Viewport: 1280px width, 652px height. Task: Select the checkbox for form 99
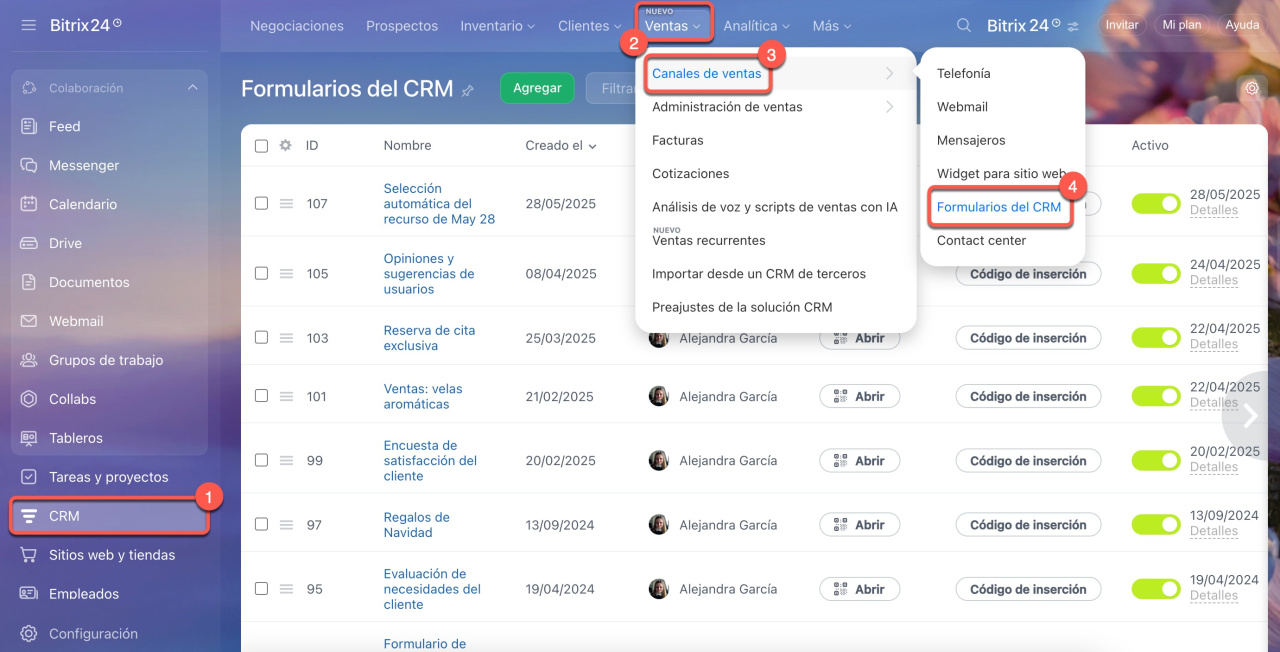tap(261, 461)
